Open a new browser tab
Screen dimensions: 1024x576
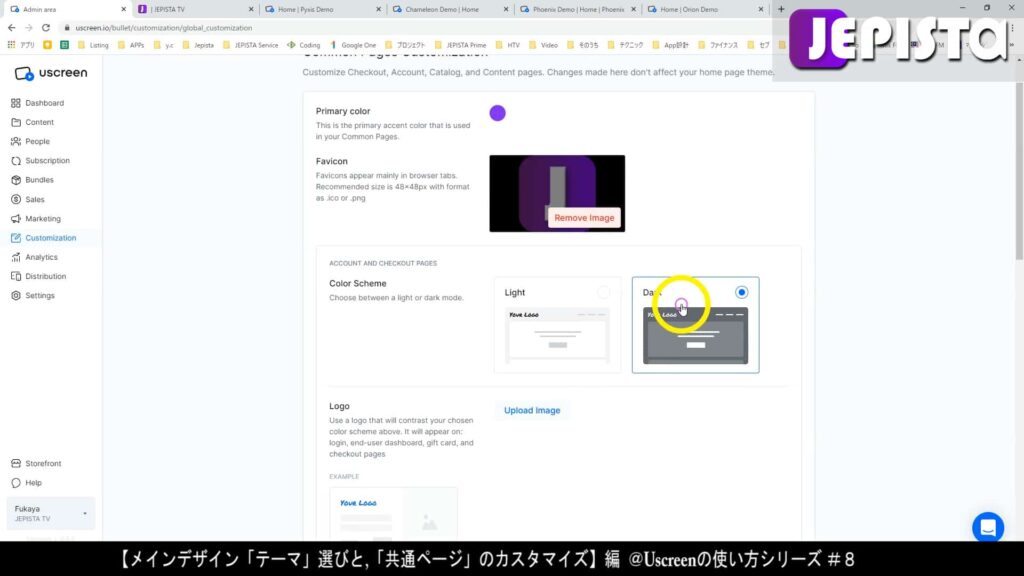pos(781,9)
